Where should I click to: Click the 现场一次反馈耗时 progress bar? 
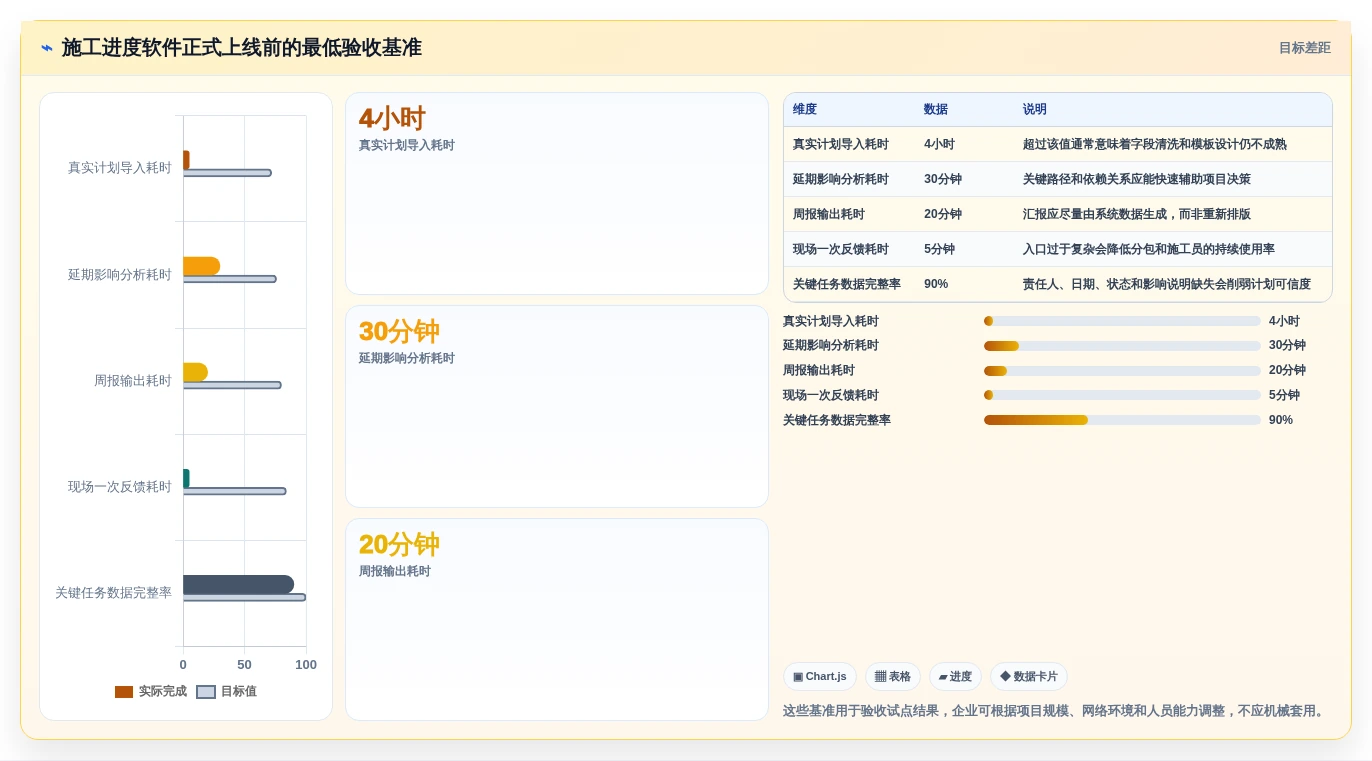(x=1122, y=395)
